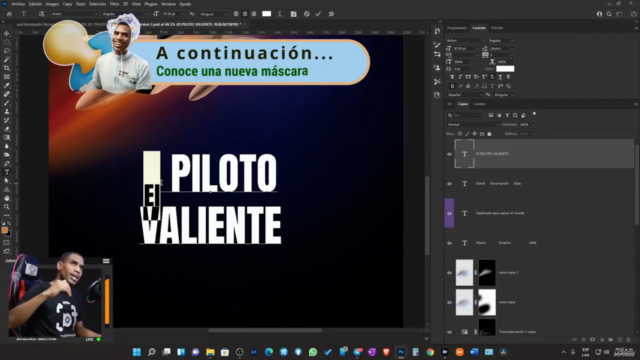Hide the nave copia 2 layer
This screenshot has height=360, width=640.
(x=449, y=273)
